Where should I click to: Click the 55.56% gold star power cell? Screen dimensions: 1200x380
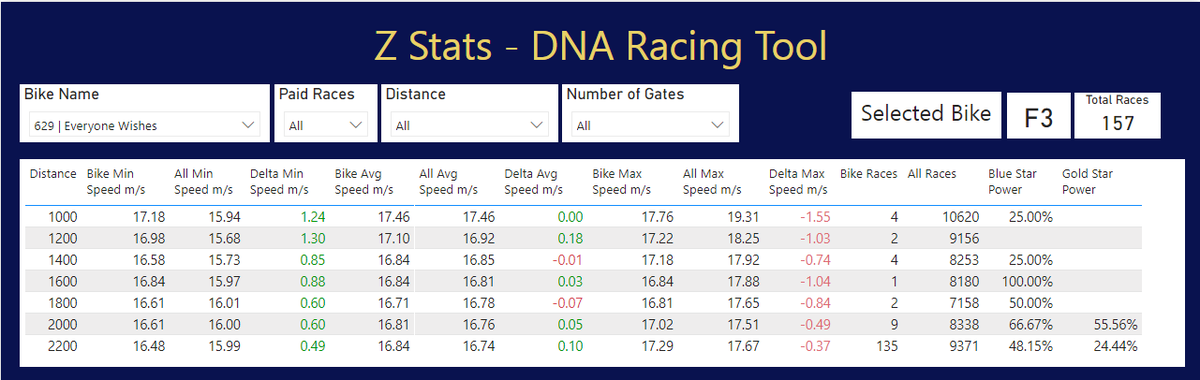pos(1116,324)
